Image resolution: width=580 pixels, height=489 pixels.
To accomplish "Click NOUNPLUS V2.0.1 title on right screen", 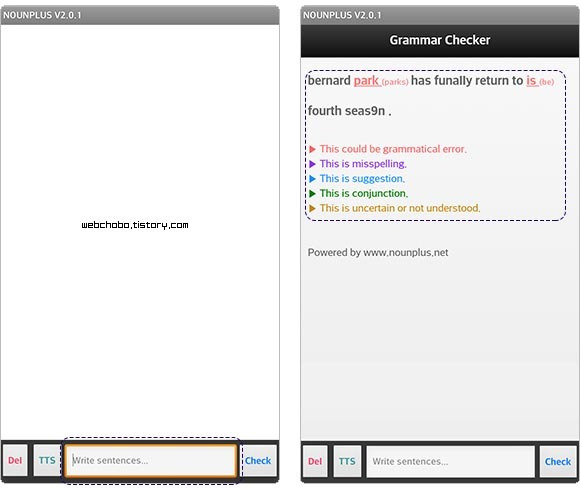I will [x=342, y=15].
